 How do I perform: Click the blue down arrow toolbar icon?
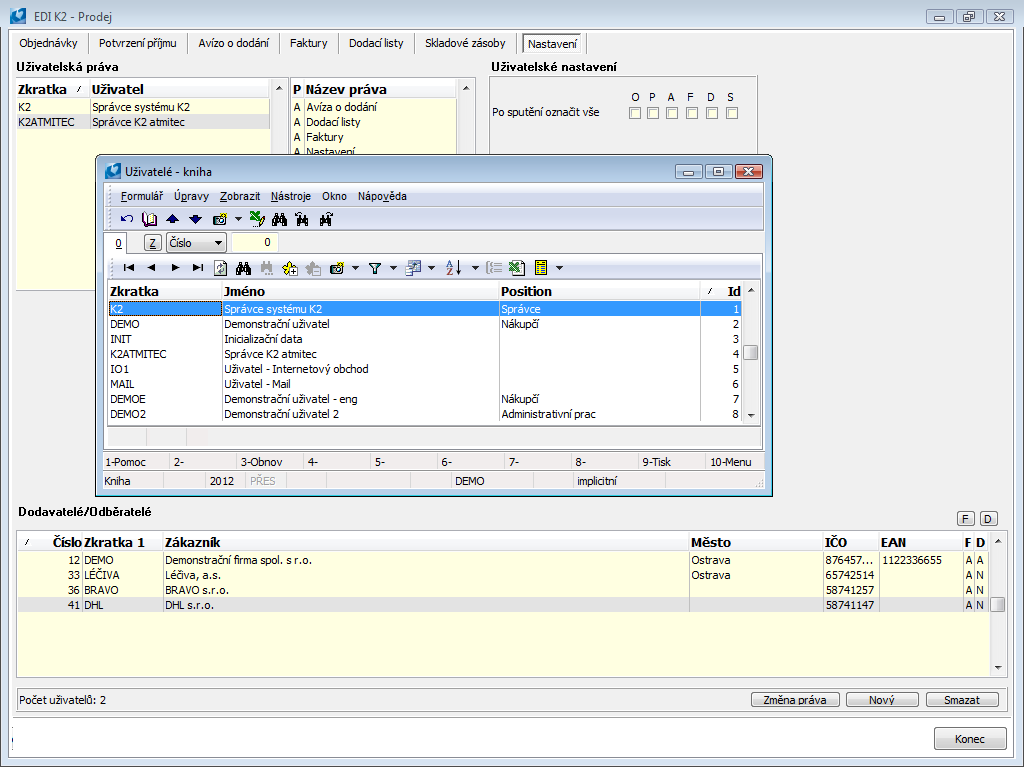click(x=195, y=219)
